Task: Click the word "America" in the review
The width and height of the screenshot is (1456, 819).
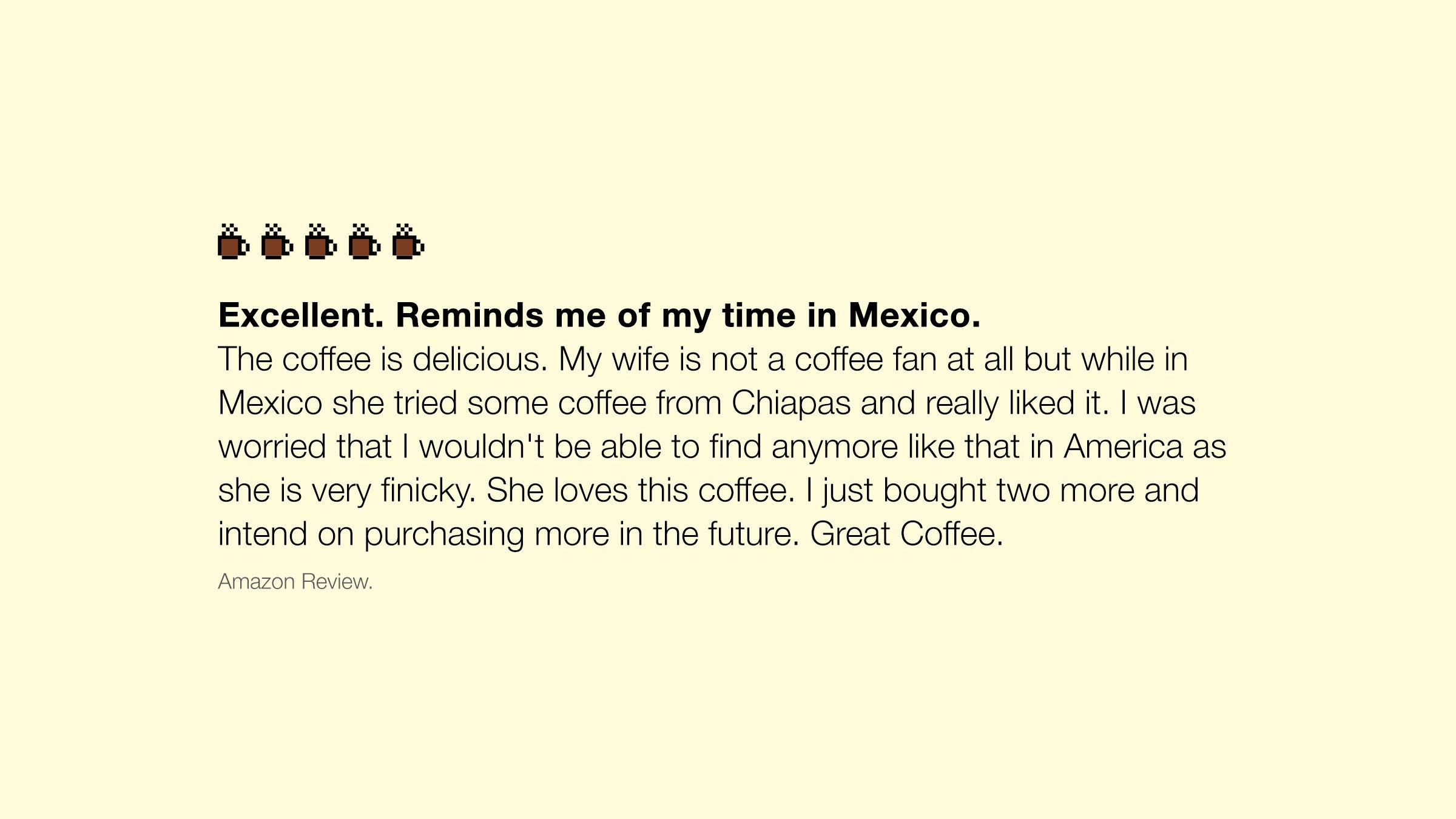Action: tap(1123, 447)
